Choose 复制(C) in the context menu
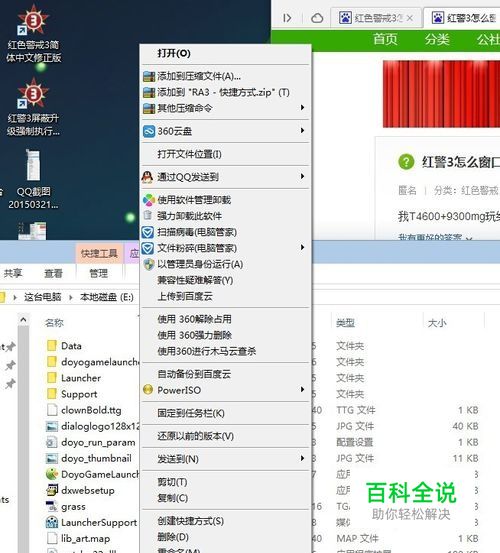The height and width of the screenshot is (553, 500). pyautogui.click(x=225, y=498)
